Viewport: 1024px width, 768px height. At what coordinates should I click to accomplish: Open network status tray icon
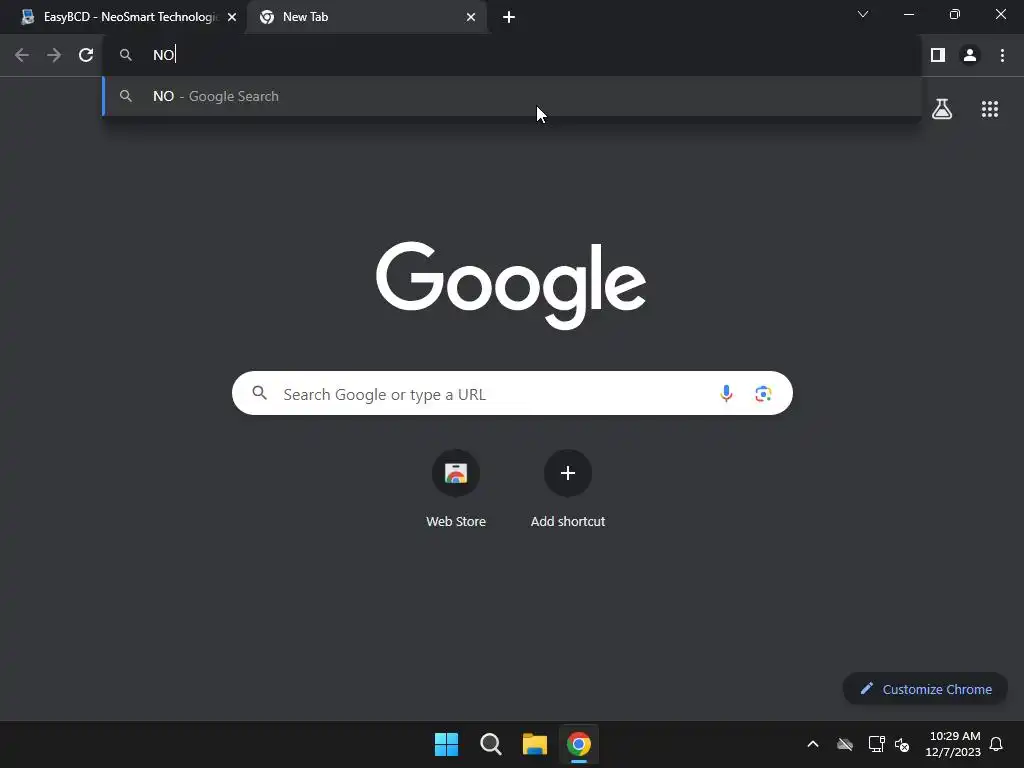point(876,744)
